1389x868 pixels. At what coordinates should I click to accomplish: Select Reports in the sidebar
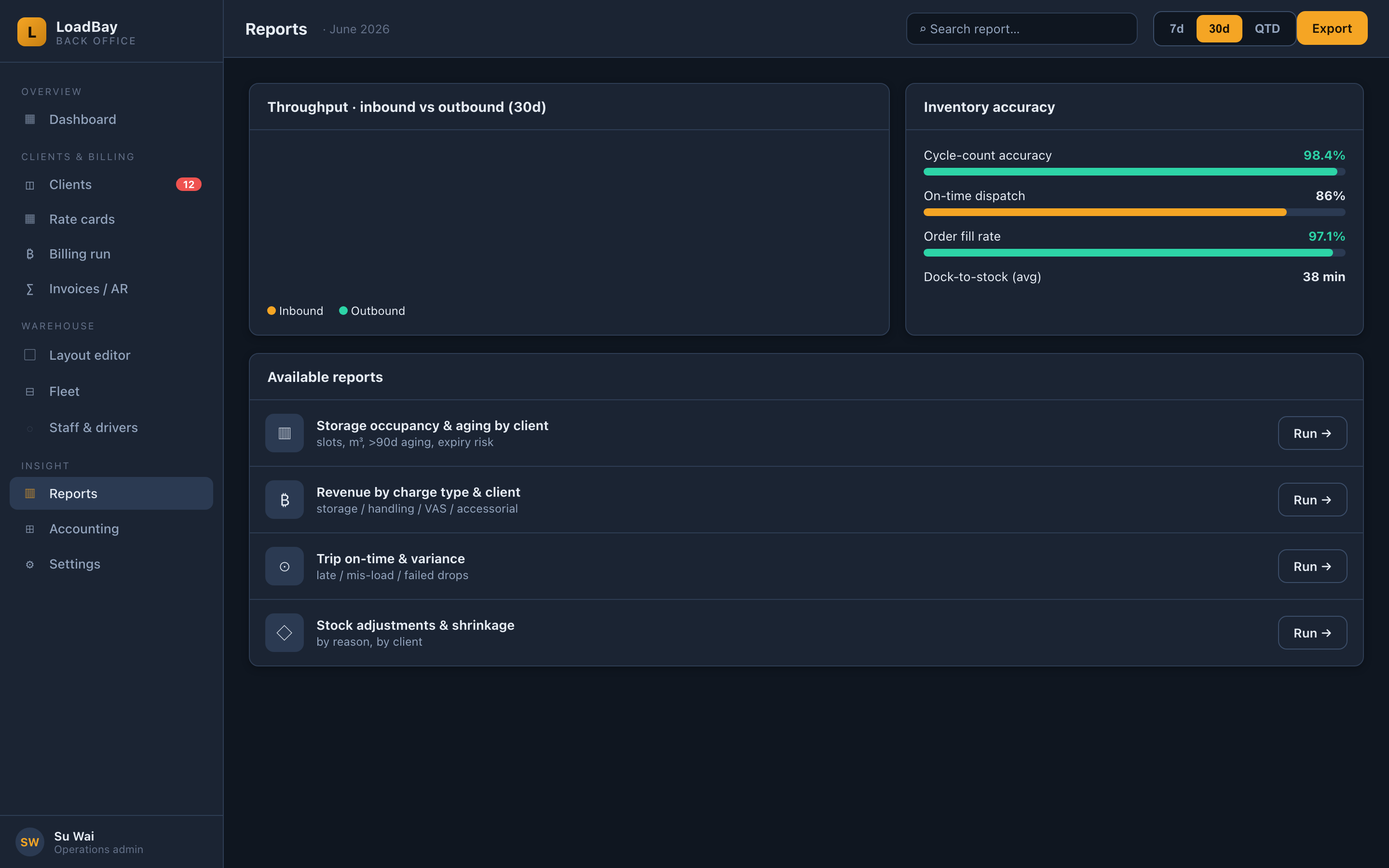click(x=111, y=493)
